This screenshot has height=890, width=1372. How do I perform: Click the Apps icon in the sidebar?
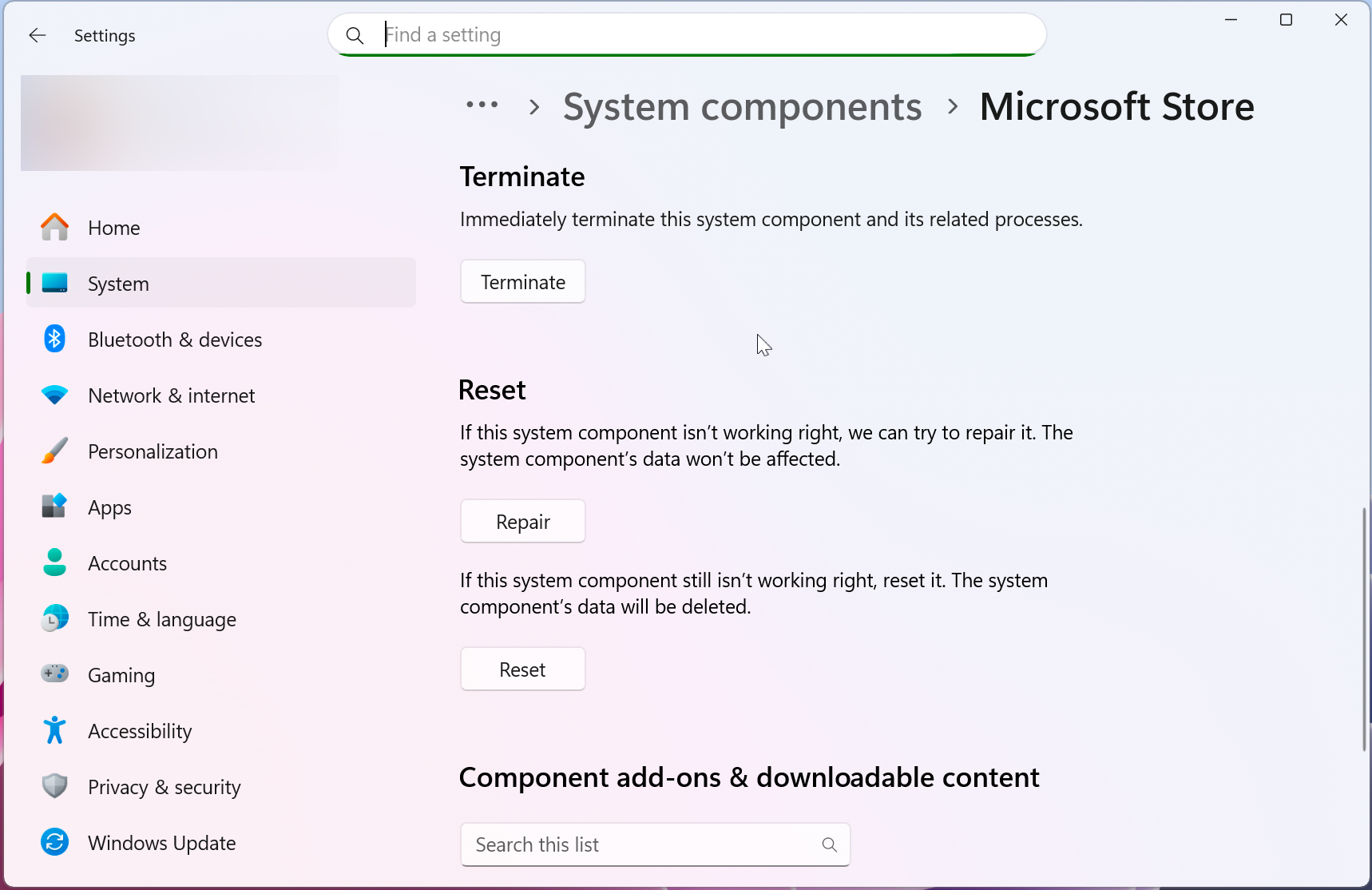pyautogui.click(x=54, y=507)
